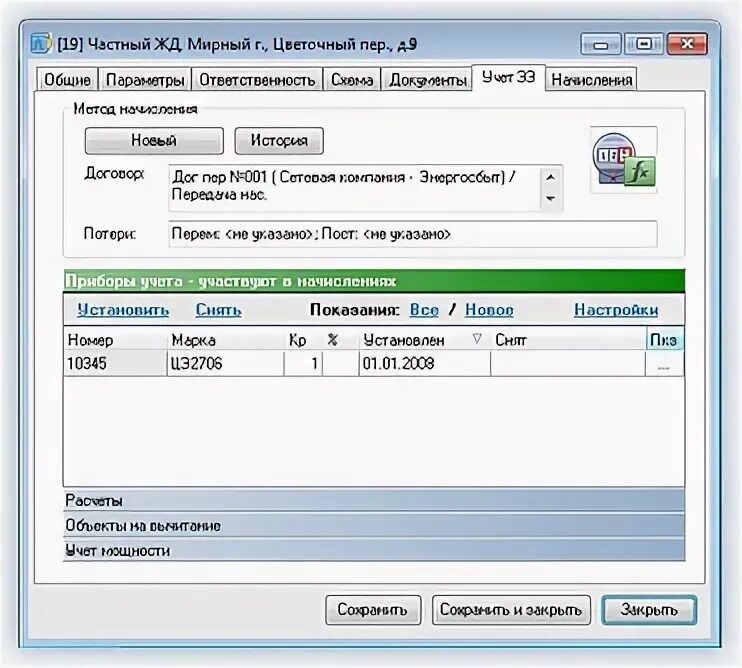The width and height of the screenshot is (742, 668).
Task: Select meter number 10345 cell
Action: [115, 363]
